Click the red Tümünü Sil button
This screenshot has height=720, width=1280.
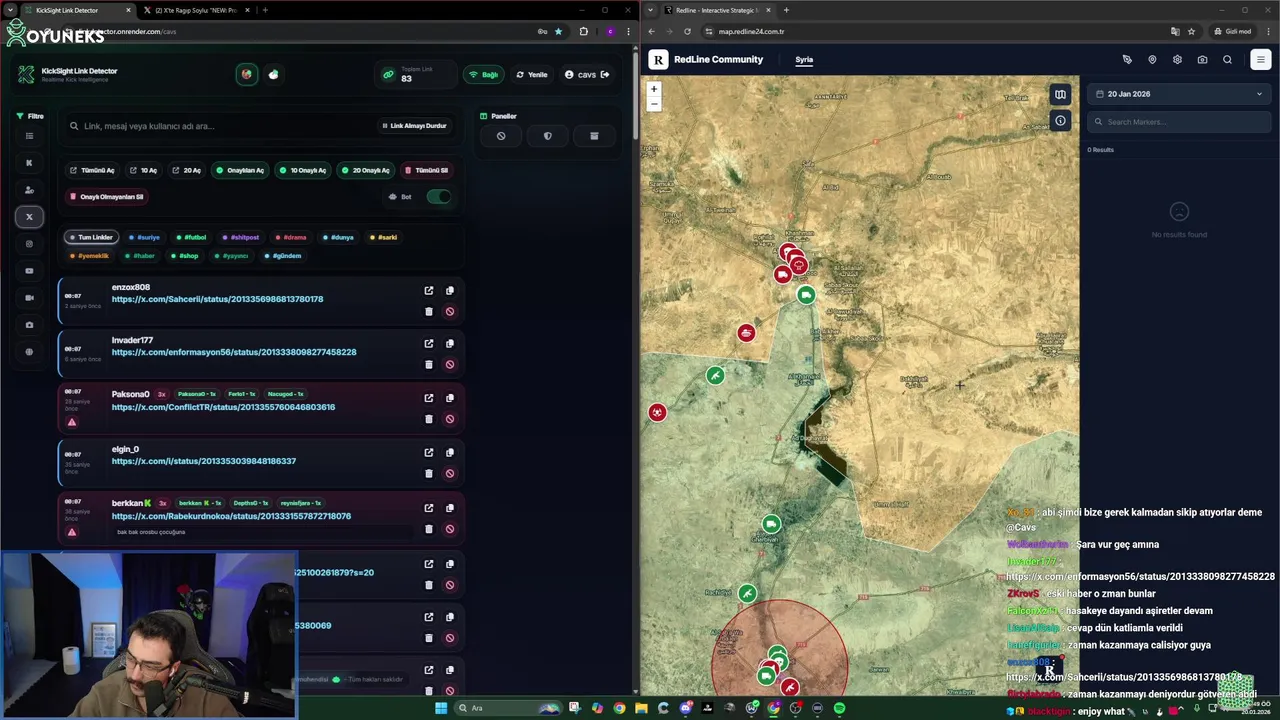[x=426, y=170]
